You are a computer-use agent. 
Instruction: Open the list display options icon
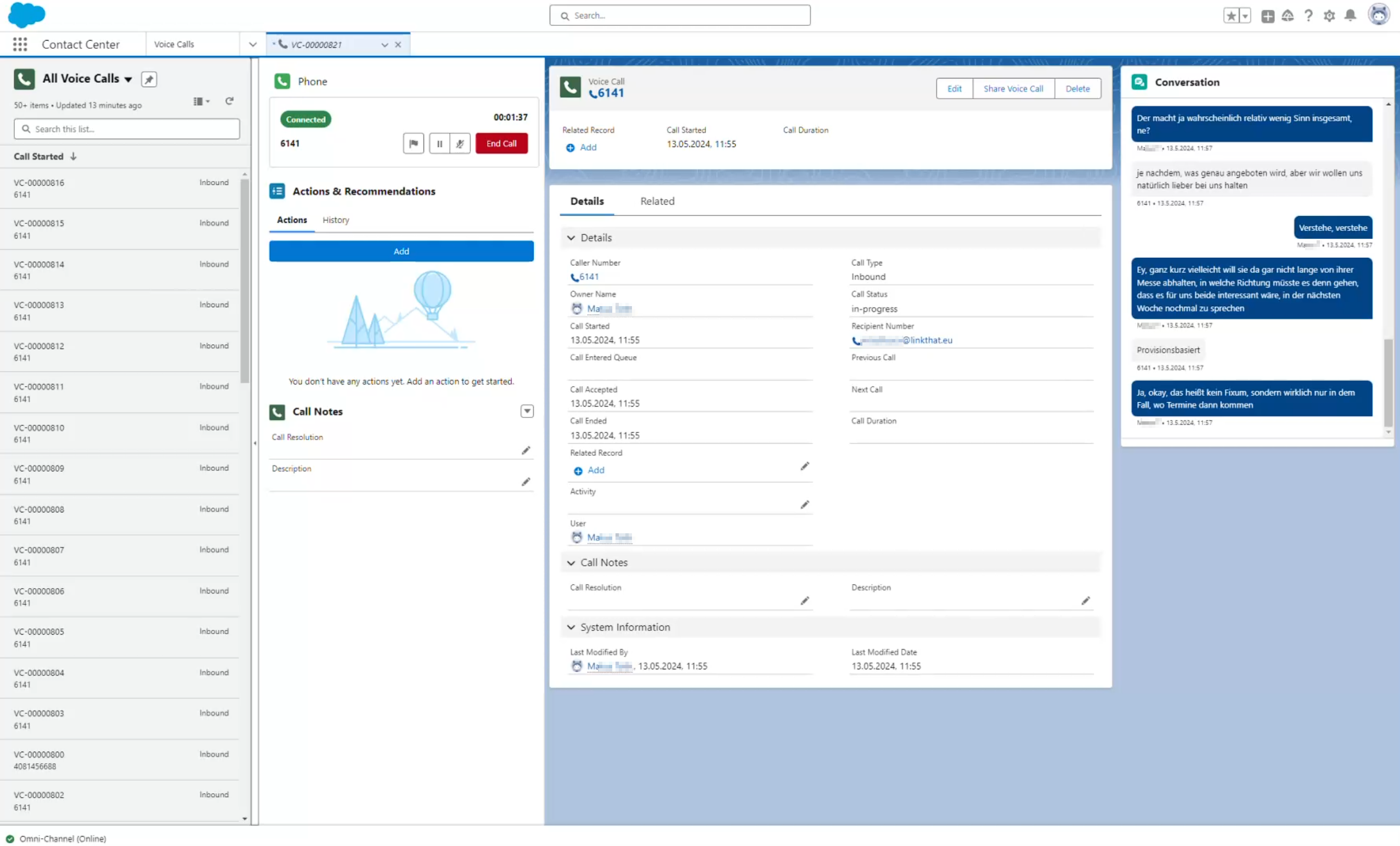coord(201,101)
